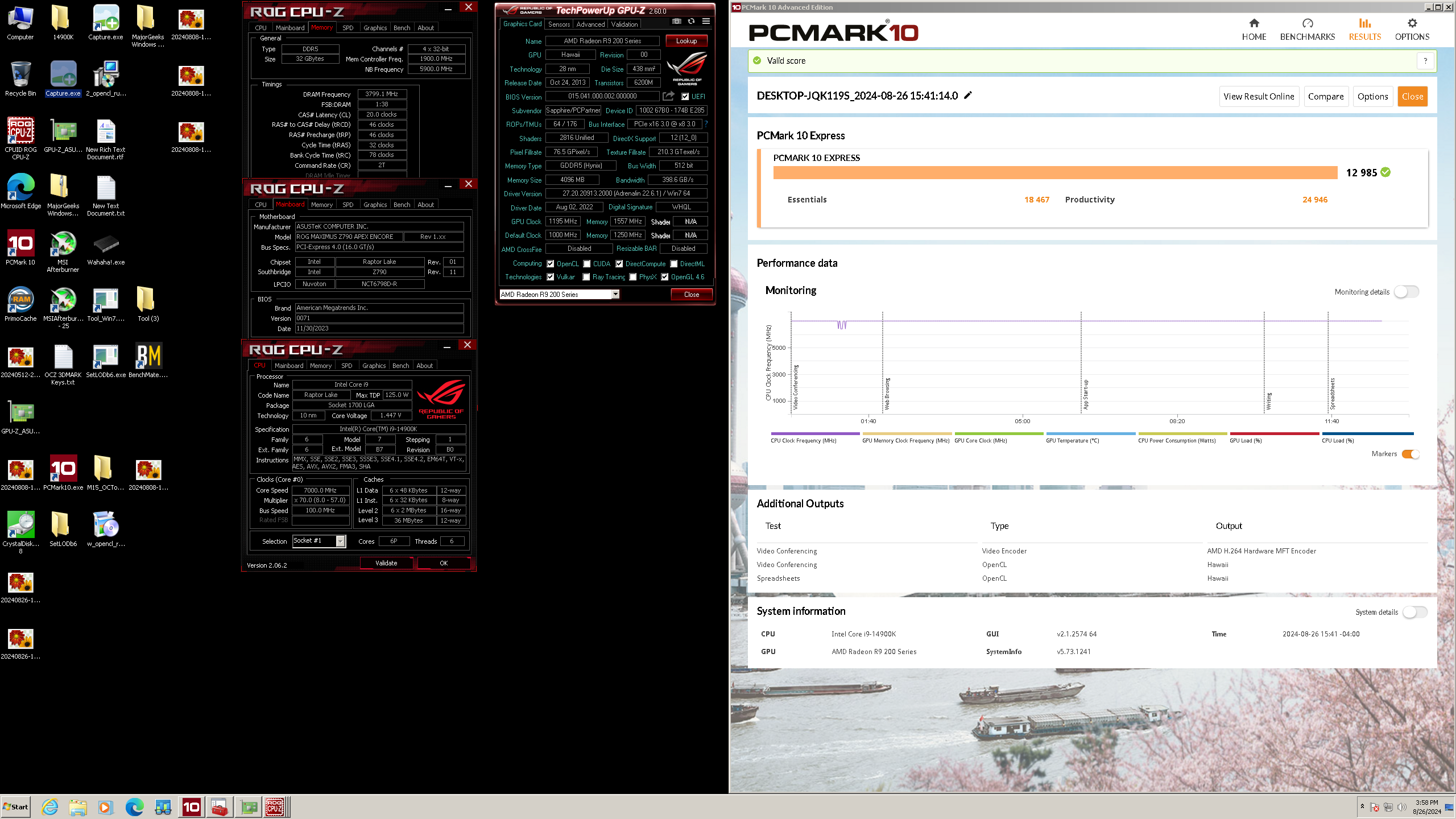Click the GPU-Z screenshot camera icon
This screenshot has height=819, width=1456.
676,21
